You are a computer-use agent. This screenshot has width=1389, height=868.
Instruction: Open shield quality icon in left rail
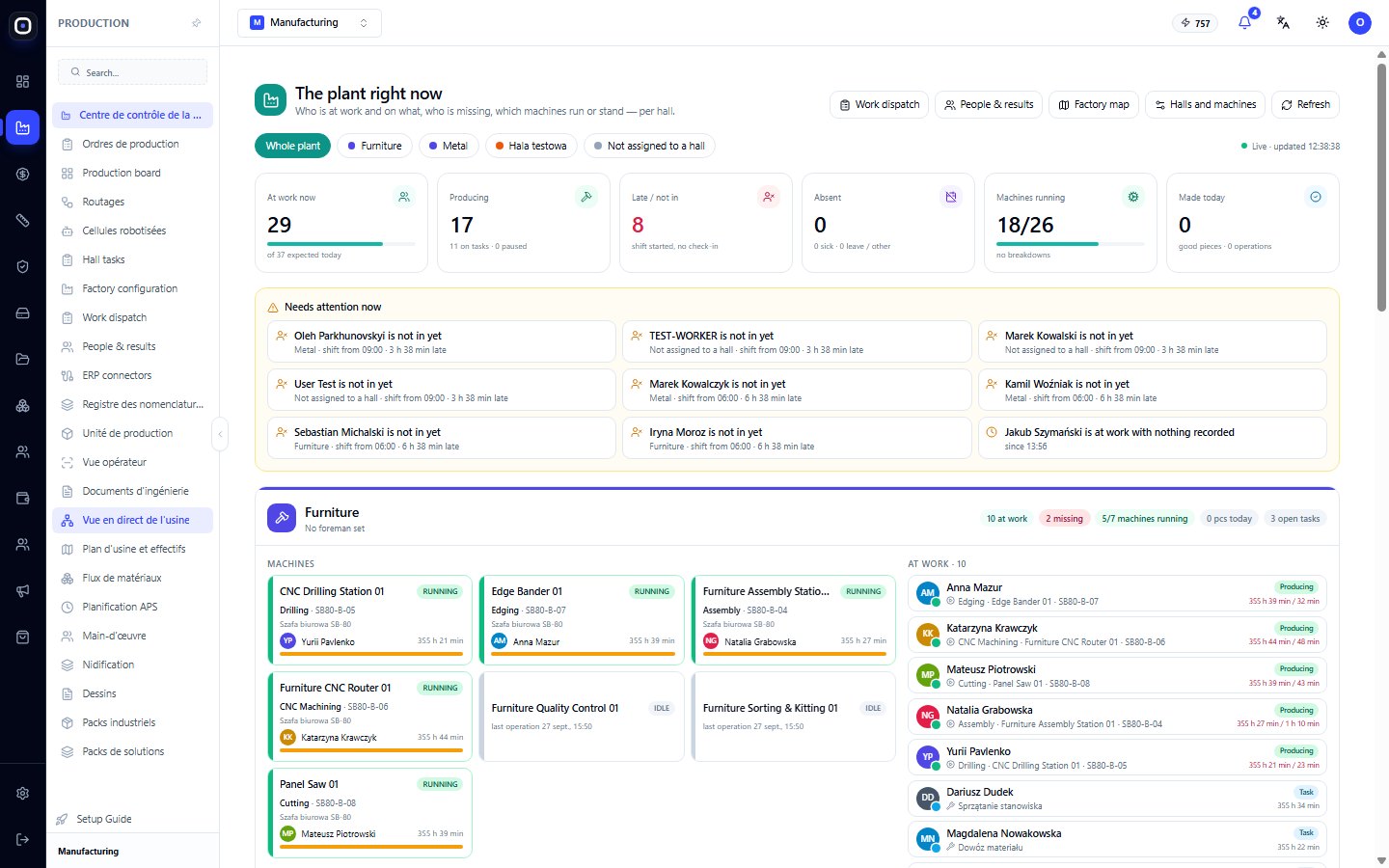(22, 266)
